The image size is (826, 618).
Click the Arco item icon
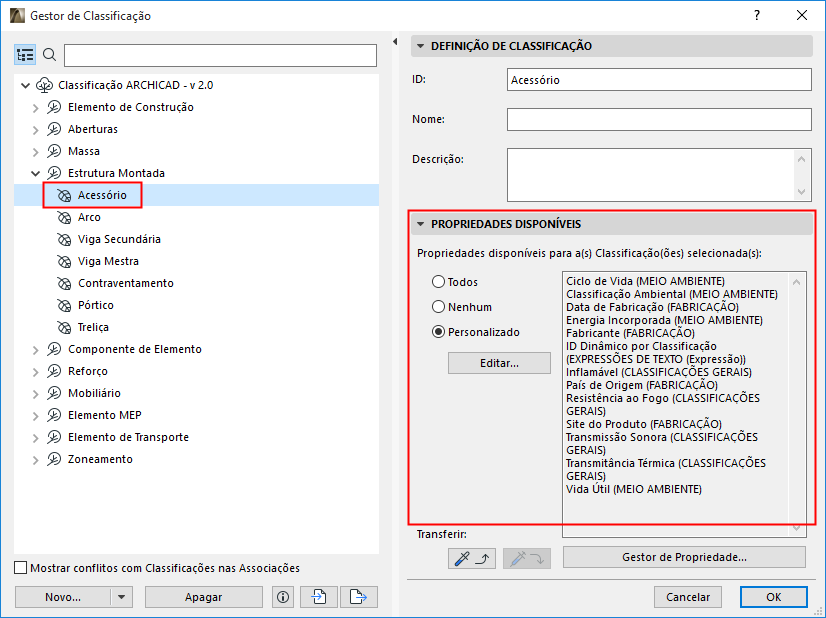[x=64, y=217]
